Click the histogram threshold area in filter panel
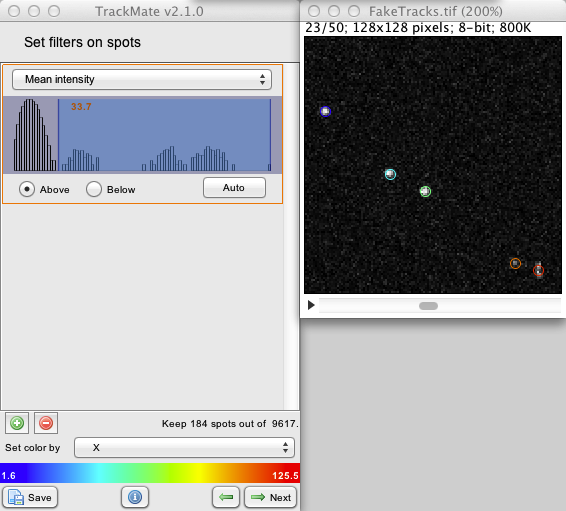566x511 pixels. pyautogui.click(x=142, y=135)
